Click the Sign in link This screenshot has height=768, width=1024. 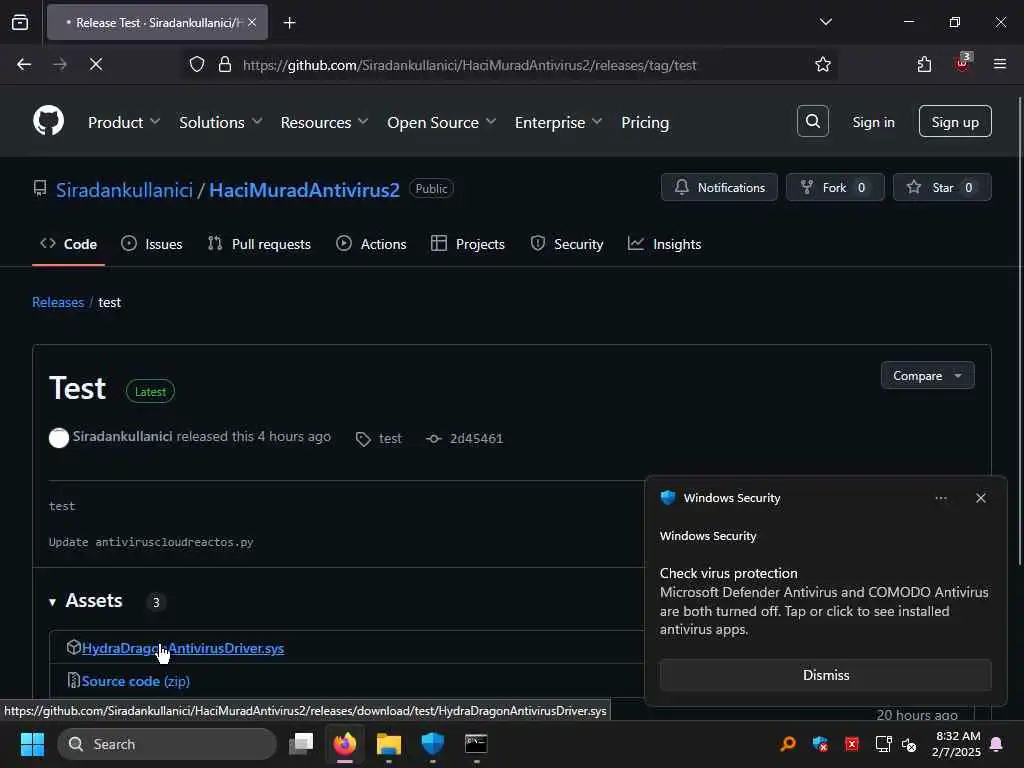pyautogui.click(x=873, y=122)
